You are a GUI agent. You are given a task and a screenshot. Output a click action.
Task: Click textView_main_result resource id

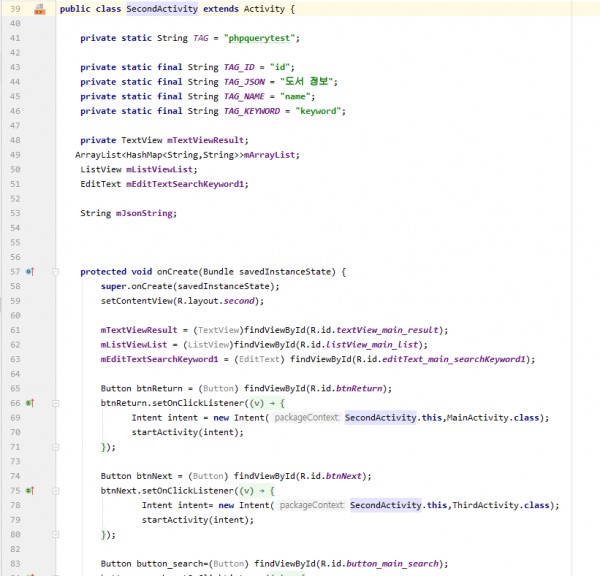(x=387, y=330)
